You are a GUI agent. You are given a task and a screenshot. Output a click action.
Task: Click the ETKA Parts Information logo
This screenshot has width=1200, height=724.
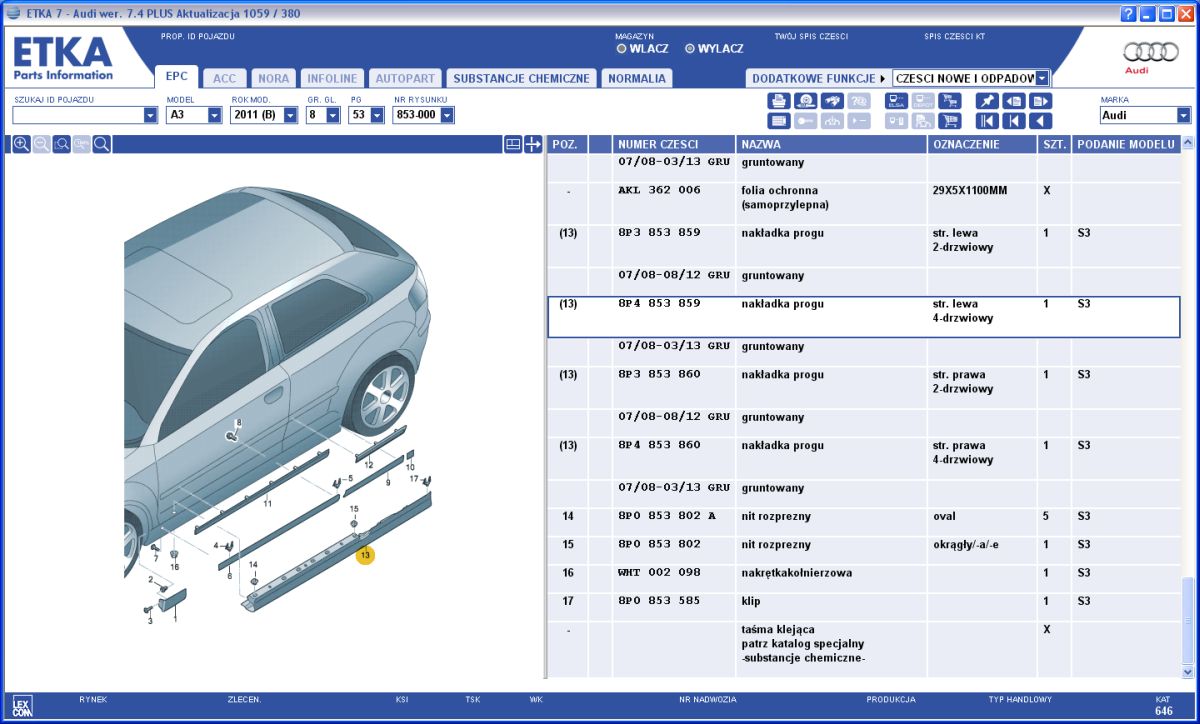(x=63, y=59)
